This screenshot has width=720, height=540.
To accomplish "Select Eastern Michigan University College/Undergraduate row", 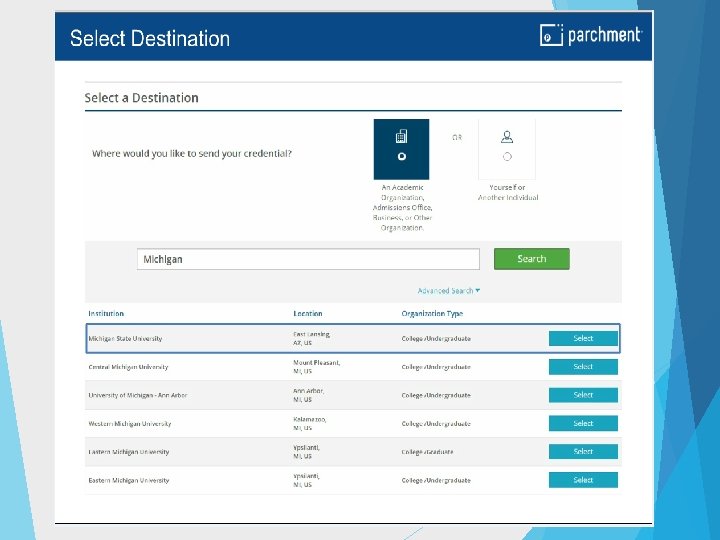I will coord(583,480).
